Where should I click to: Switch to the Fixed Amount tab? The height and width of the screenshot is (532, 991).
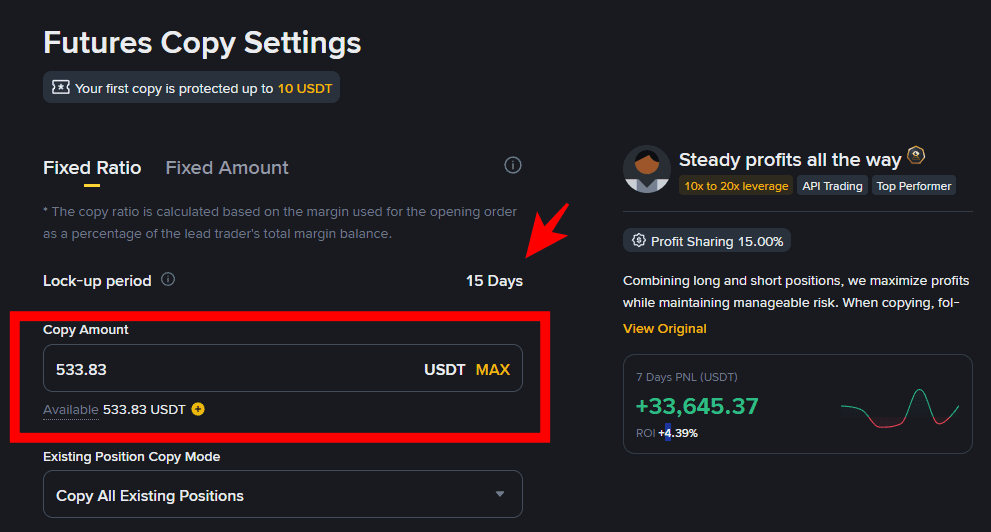(x=227, y=168)
